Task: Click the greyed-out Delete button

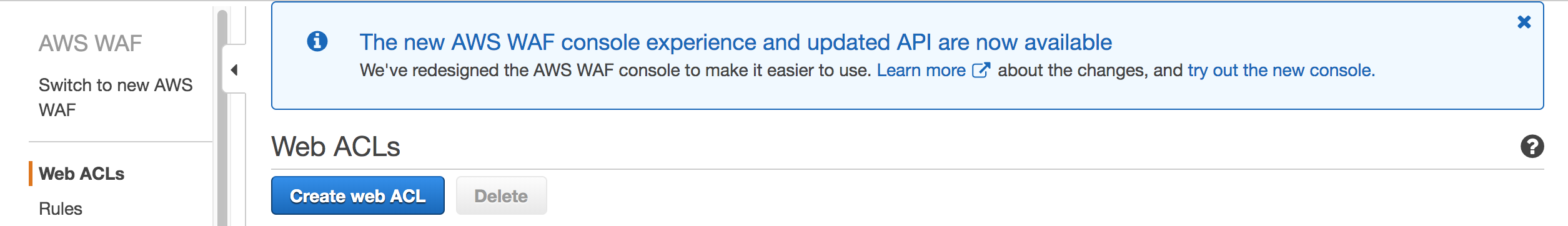Action: (x=501, y=195)
